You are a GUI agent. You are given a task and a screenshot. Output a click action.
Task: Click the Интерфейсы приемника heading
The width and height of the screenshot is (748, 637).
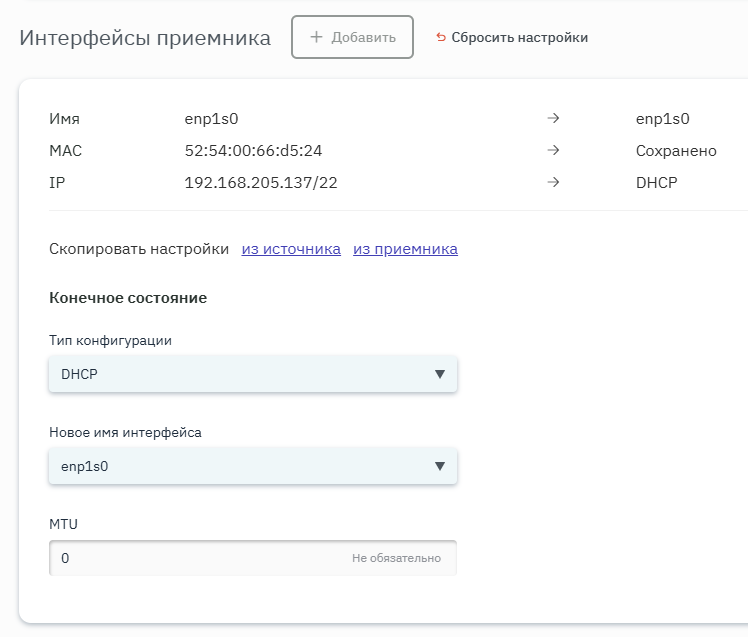coord(145,38)
